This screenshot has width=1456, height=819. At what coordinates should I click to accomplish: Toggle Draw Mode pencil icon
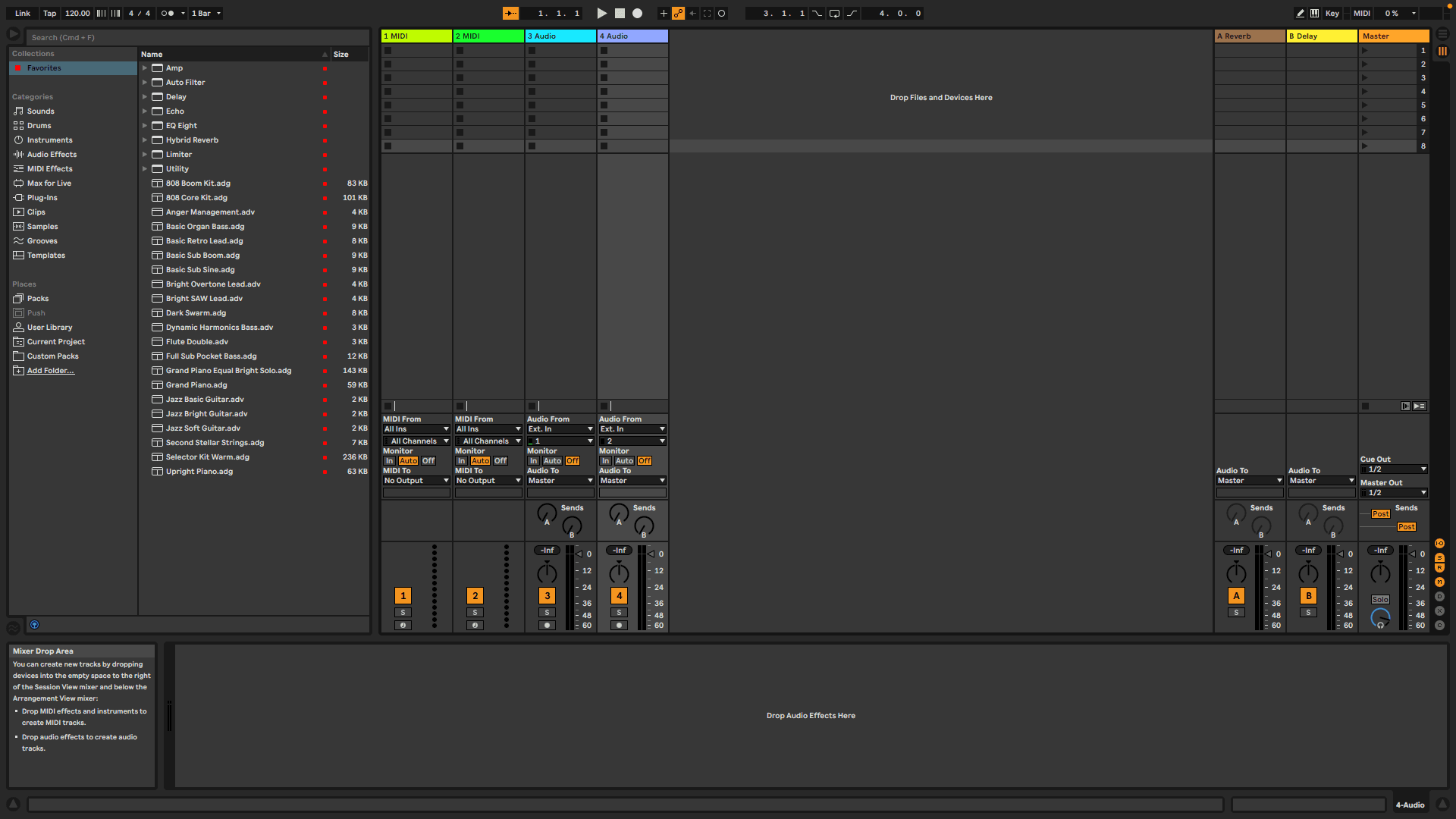[1300, 13]
